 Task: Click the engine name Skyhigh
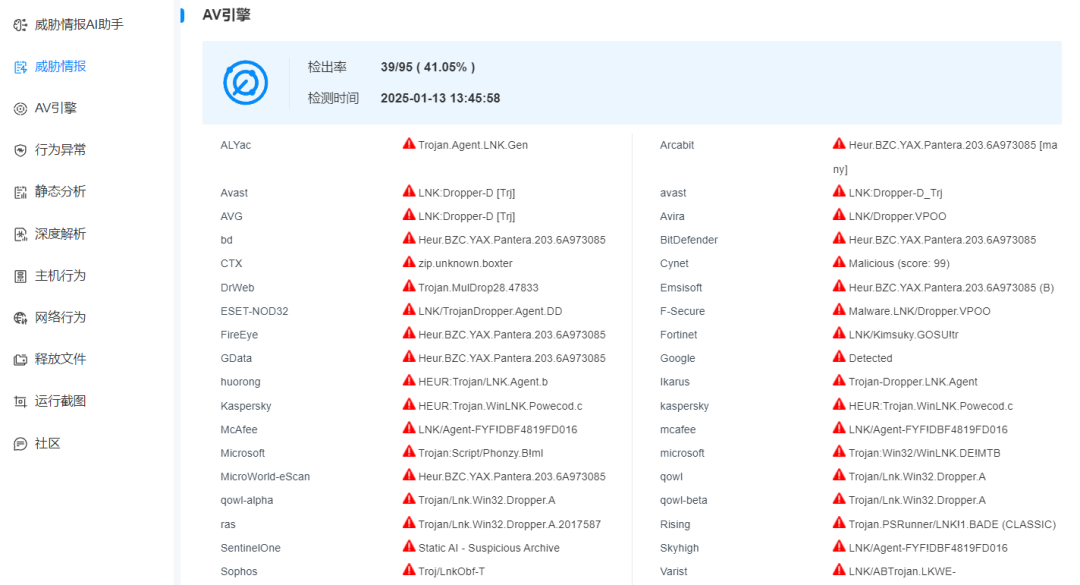pos(679,548)
